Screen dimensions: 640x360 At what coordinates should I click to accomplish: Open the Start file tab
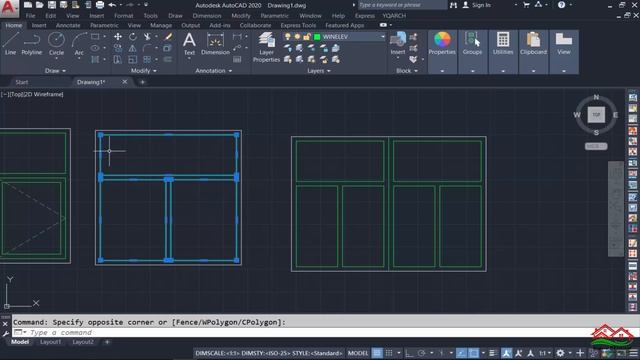click(22, 82)
